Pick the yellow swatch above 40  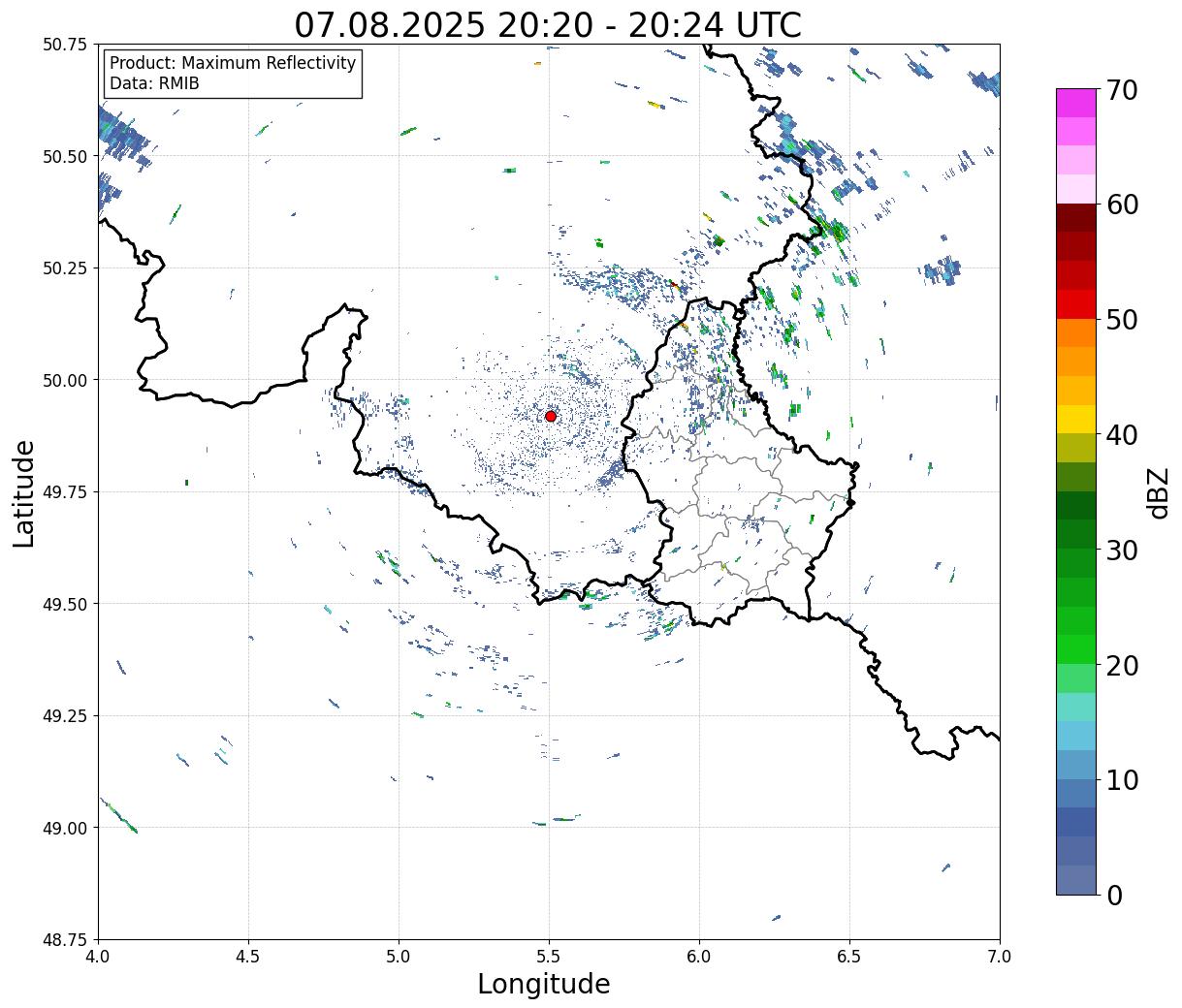coord(1076,419)
